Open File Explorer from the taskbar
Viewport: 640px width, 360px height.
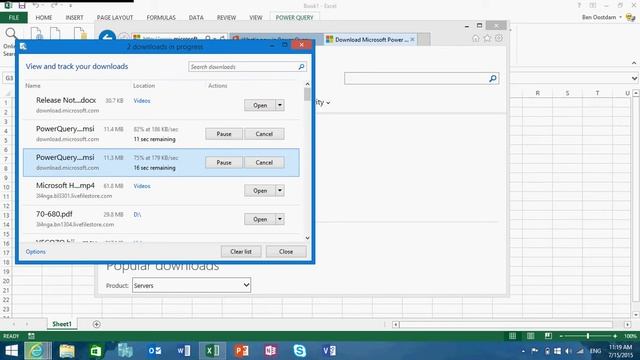click(x=67, y=351)
